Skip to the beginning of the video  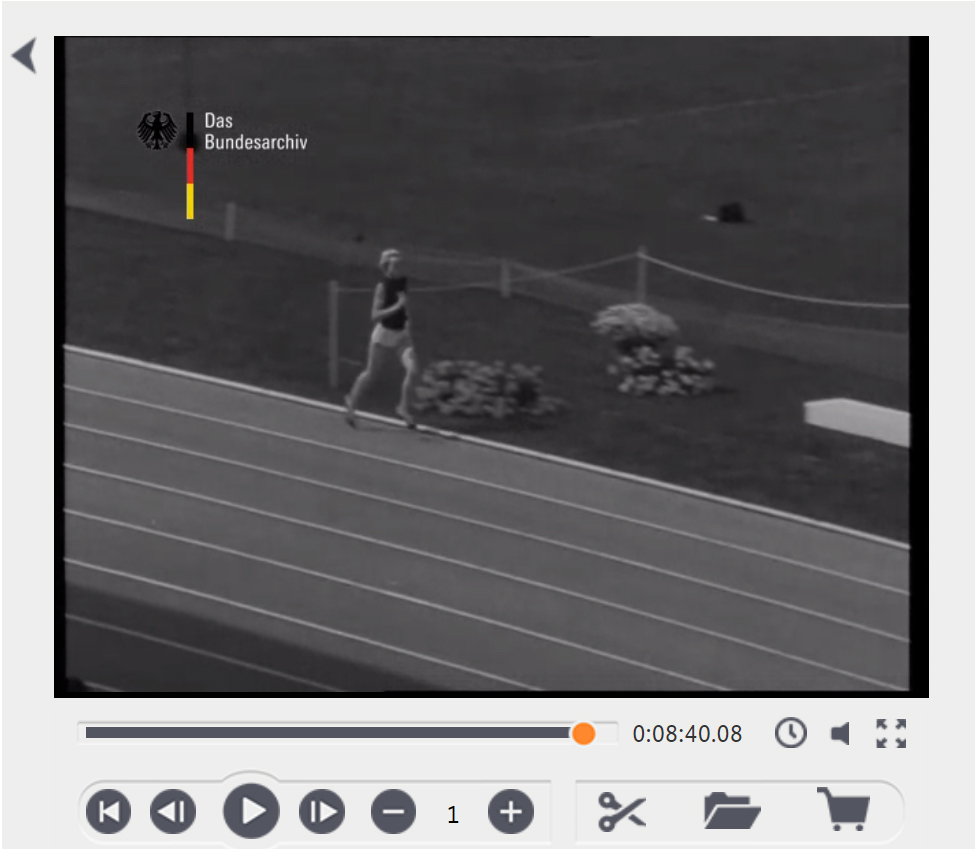[108, 812]
